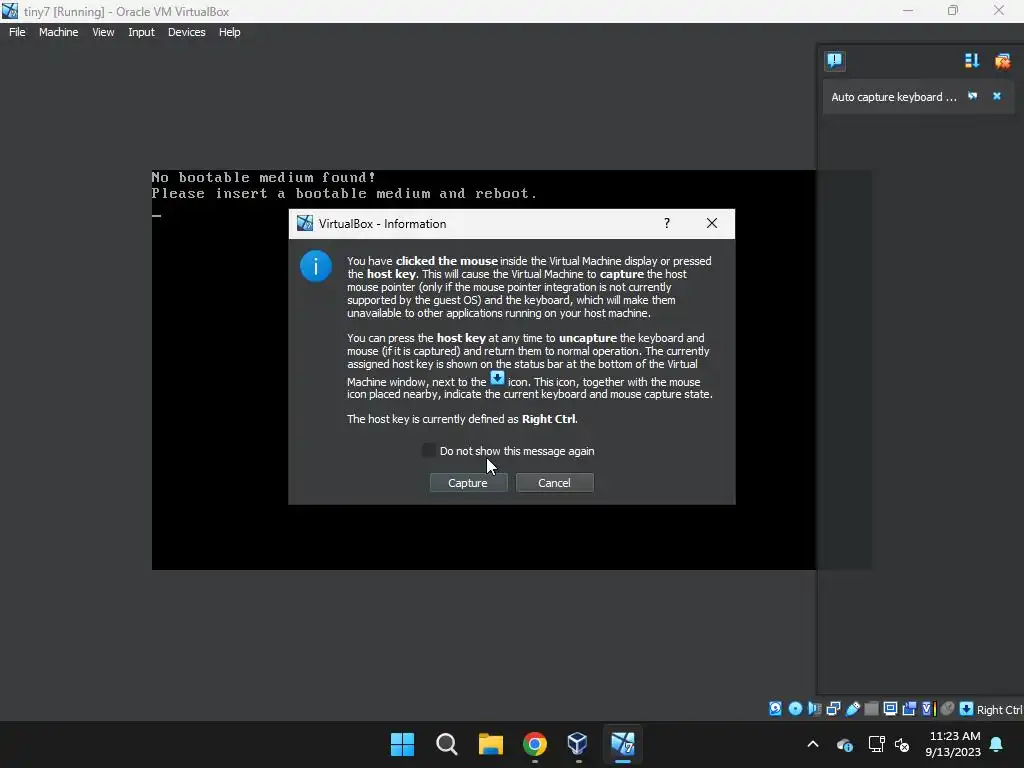Screen dimensions: 1024x768
Task: Click the VirtualBox icon in the window title bar
Action: click(x=10, y=11)
